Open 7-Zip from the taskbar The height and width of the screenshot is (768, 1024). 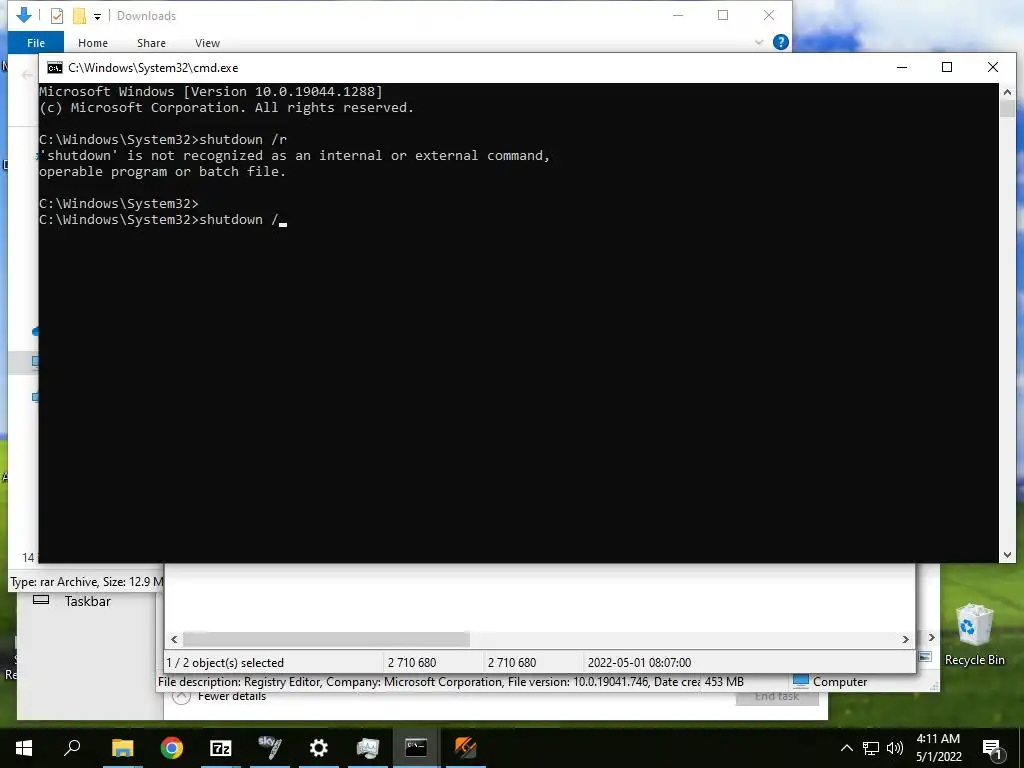coord(221,748)
